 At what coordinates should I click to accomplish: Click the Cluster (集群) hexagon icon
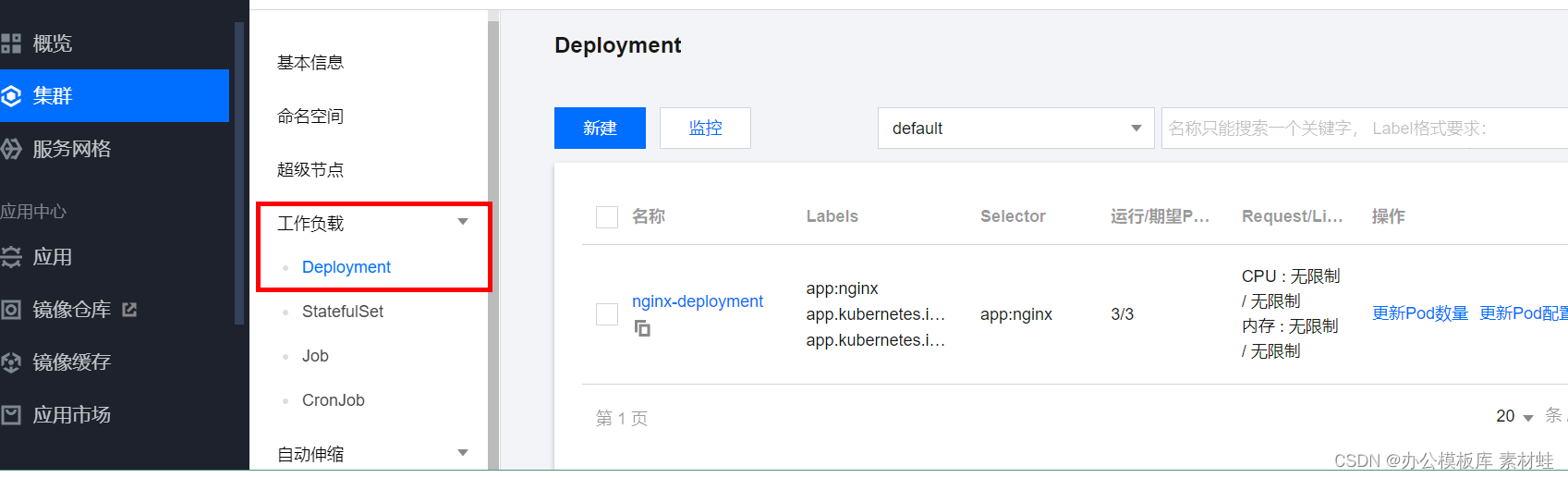[x=11, y=96]
